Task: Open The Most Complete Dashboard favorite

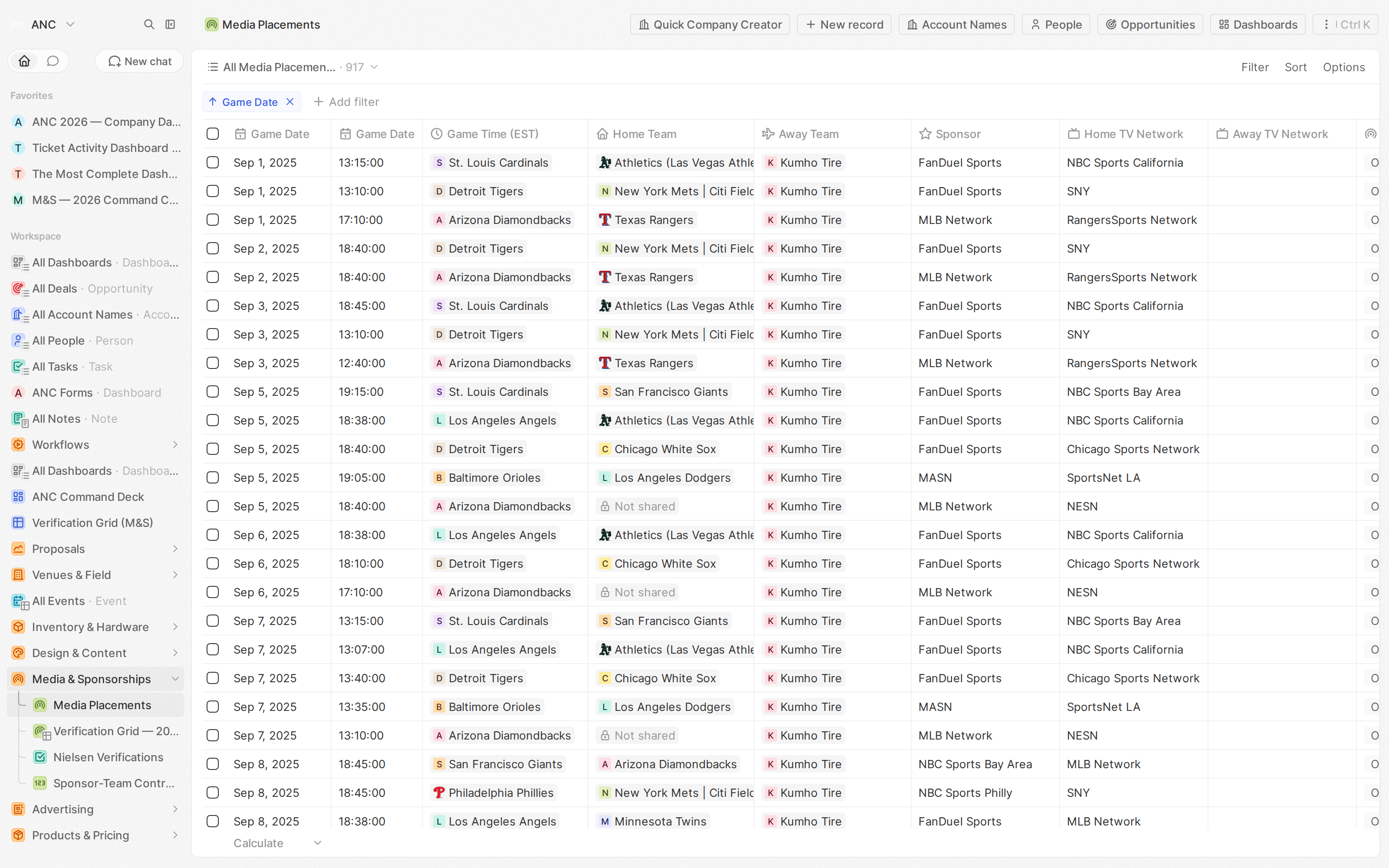Action: click(96, 174)
